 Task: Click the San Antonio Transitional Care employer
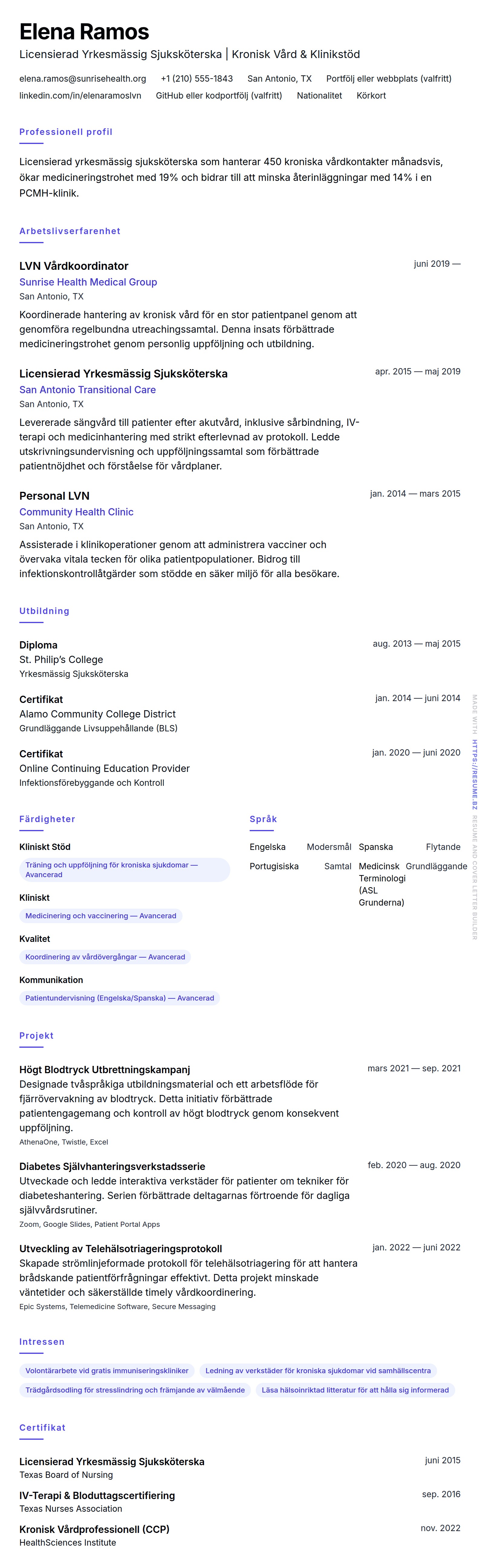click(x=88, y=390)
